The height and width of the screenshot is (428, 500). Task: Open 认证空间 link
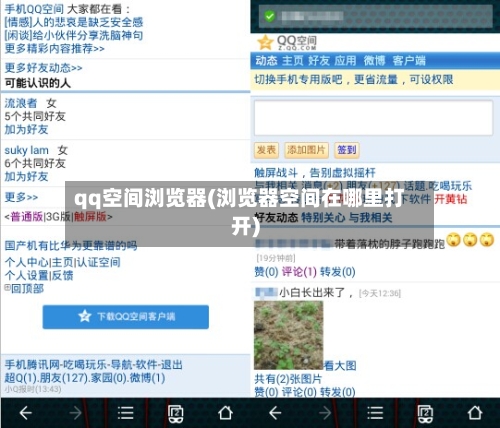coord(99,262)
